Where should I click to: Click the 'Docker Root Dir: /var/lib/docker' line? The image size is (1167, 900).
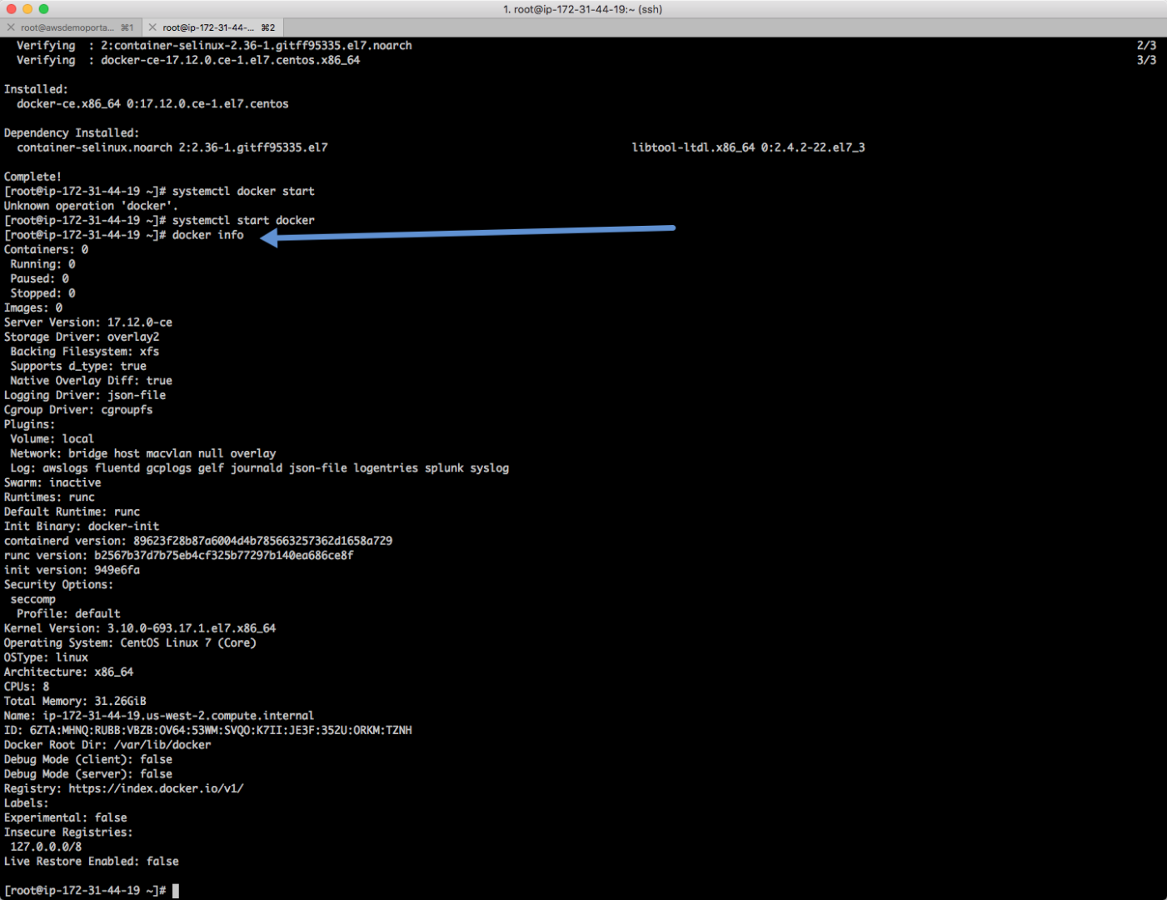(107, 745)
